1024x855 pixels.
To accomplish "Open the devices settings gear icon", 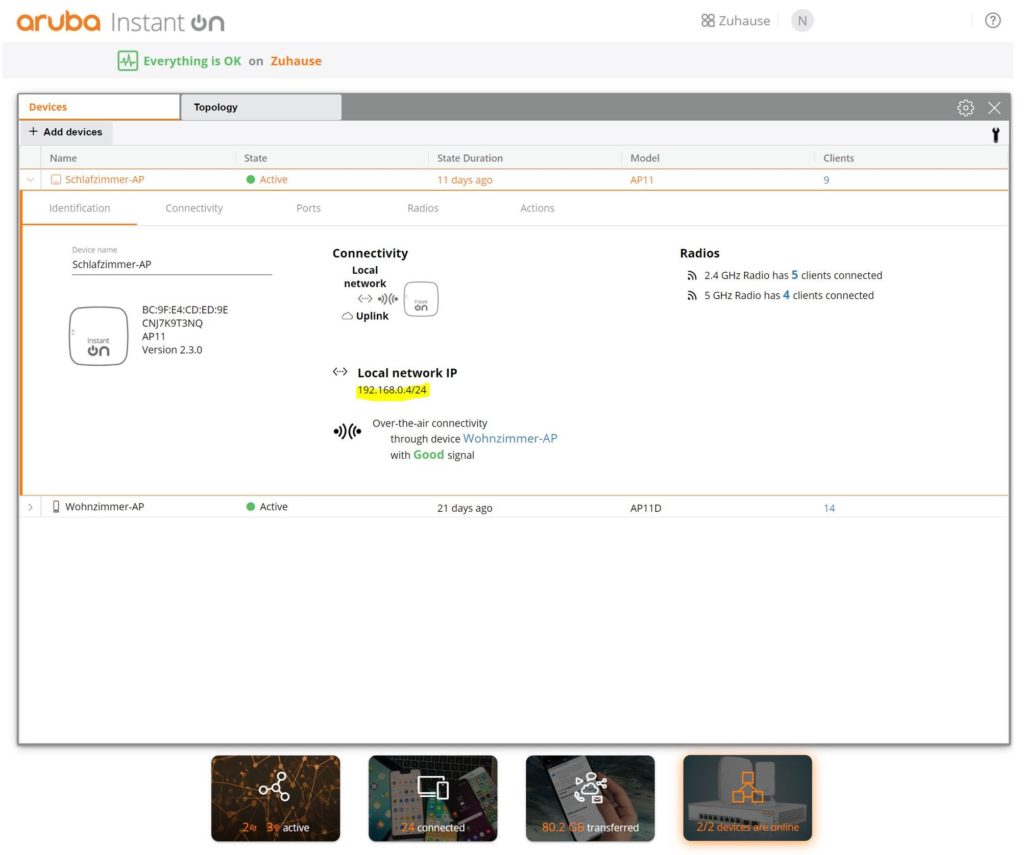I will tap(965, 108).
